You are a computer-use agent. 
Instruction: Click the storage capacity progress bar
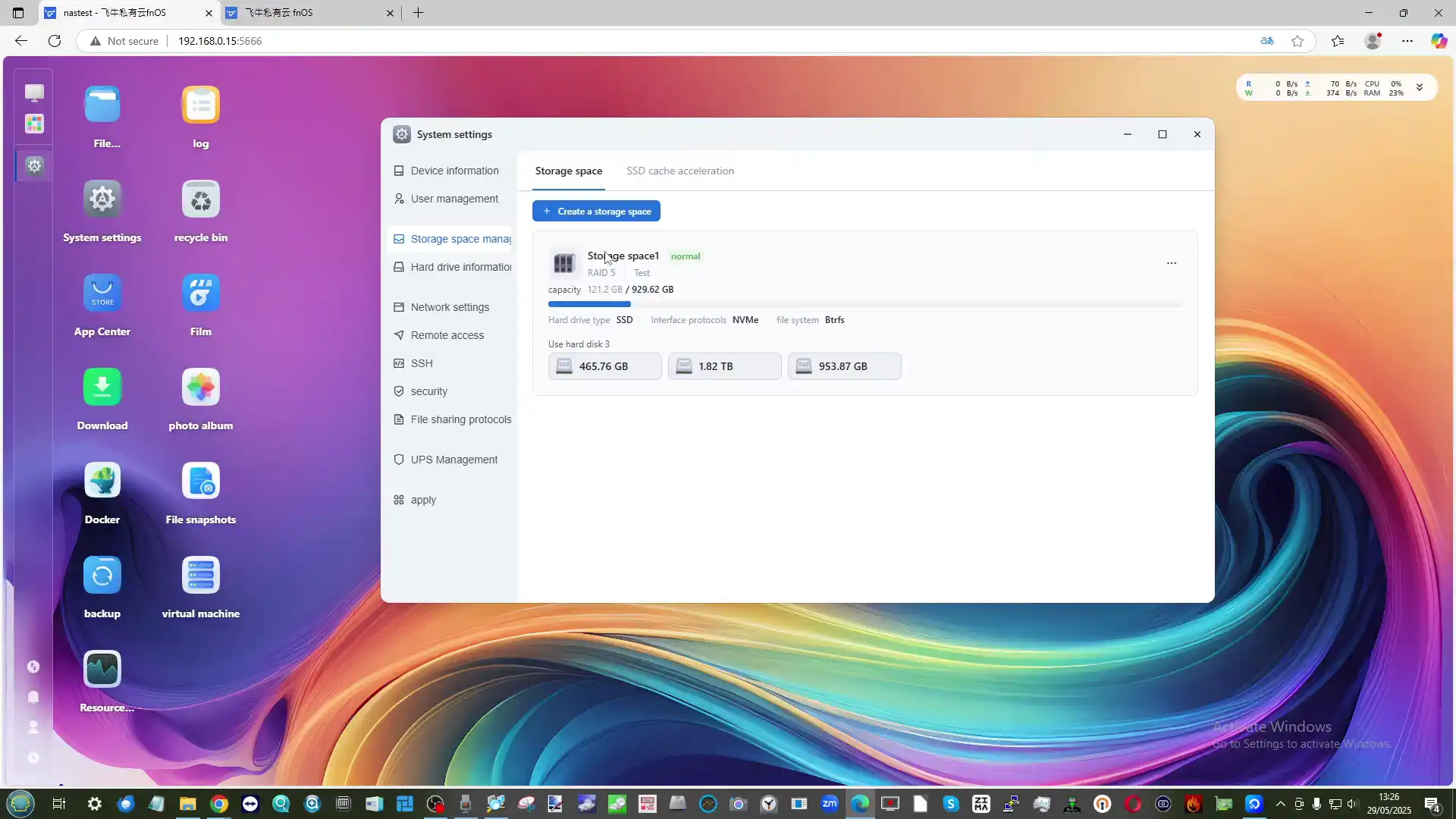[864, 305]
